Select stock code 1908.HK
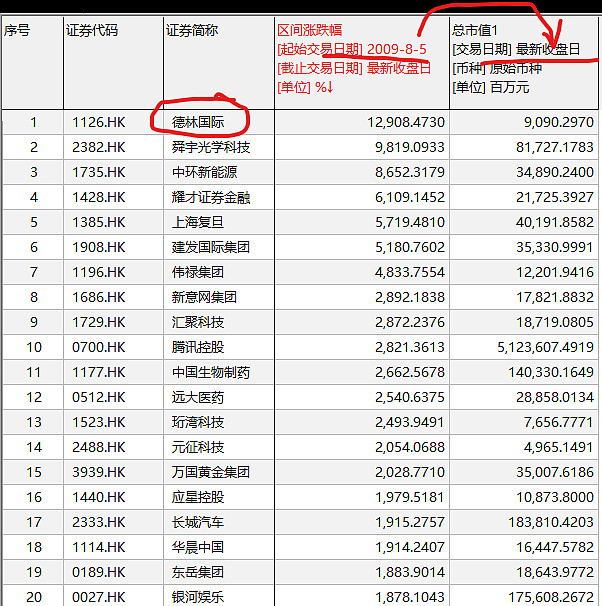The height and width of the screenshot is (606, 602). (99, 247)
